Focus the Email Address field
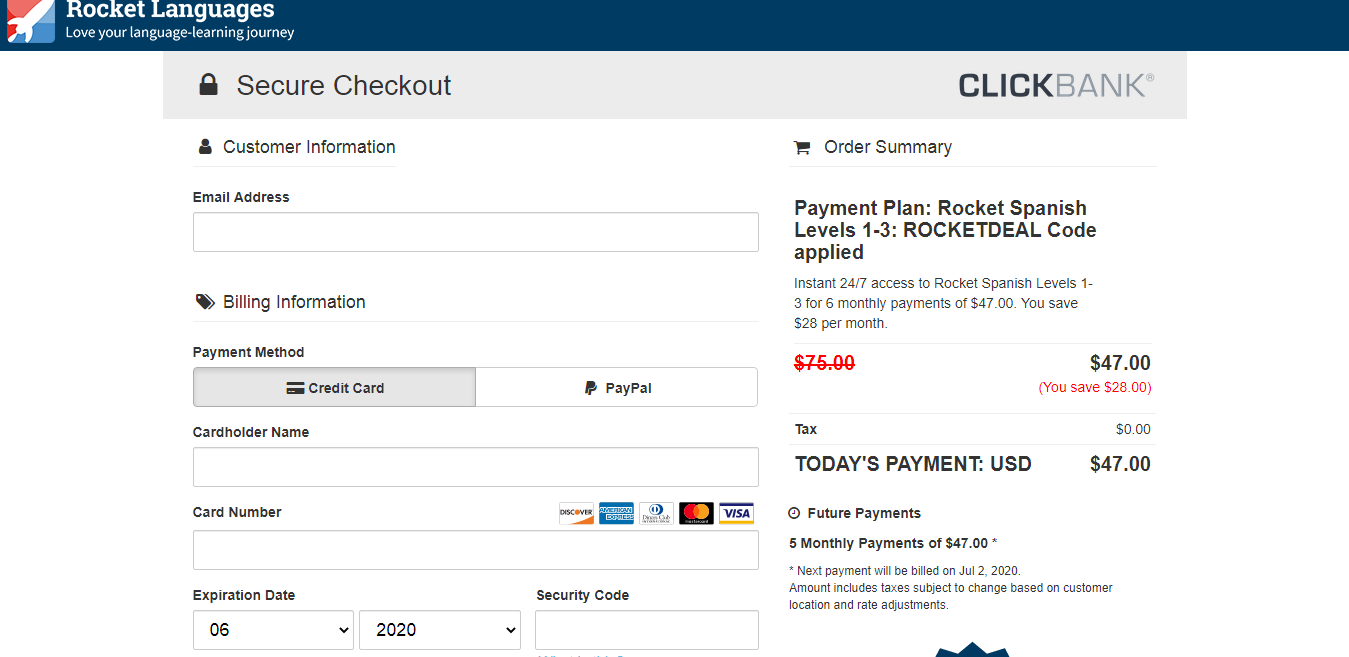Viewport: 1349px width, 657px height. [475, 232]
